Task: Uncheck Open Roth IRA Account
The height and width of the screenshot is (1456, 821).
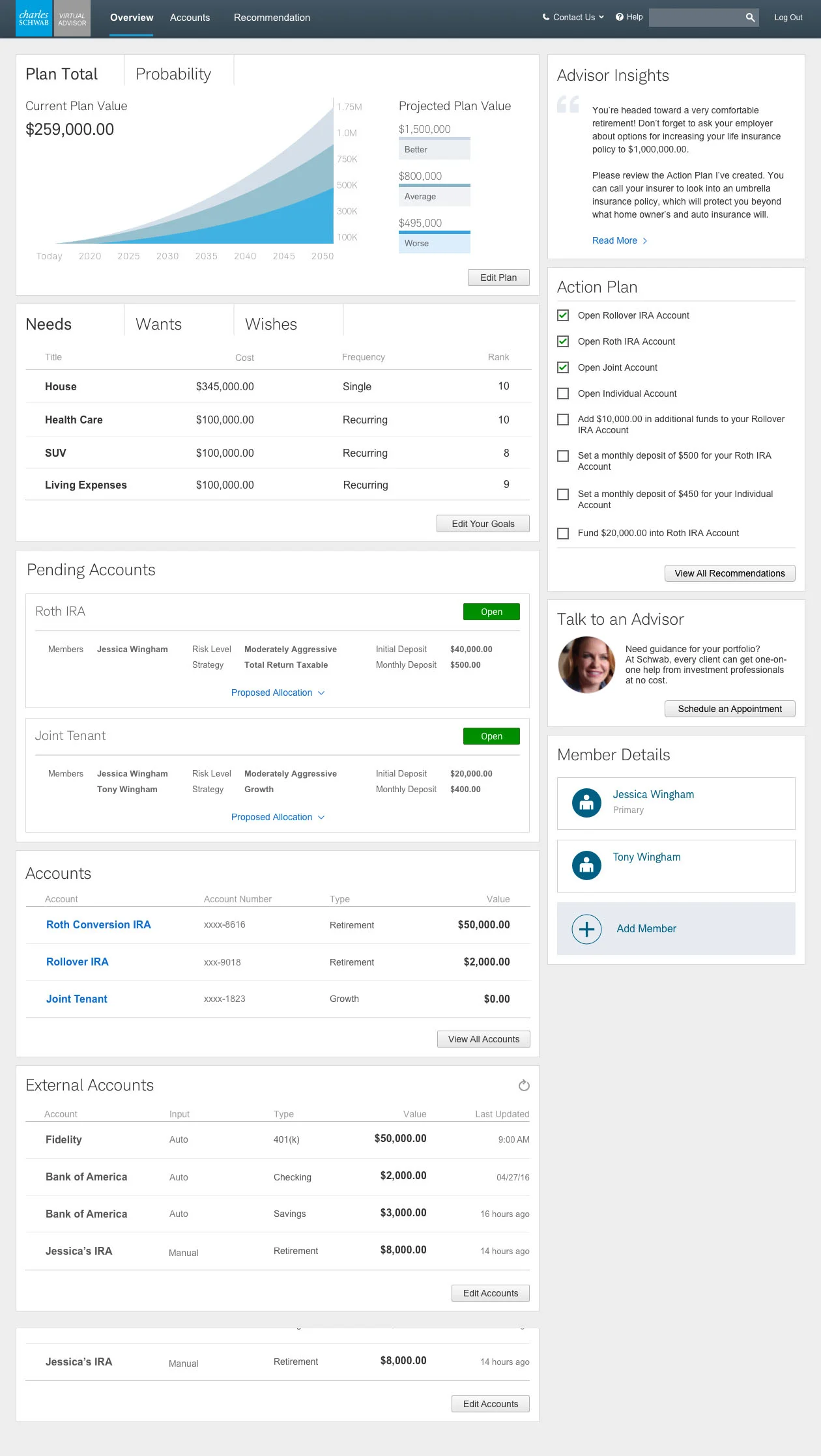Action: [x=563, y=341]
